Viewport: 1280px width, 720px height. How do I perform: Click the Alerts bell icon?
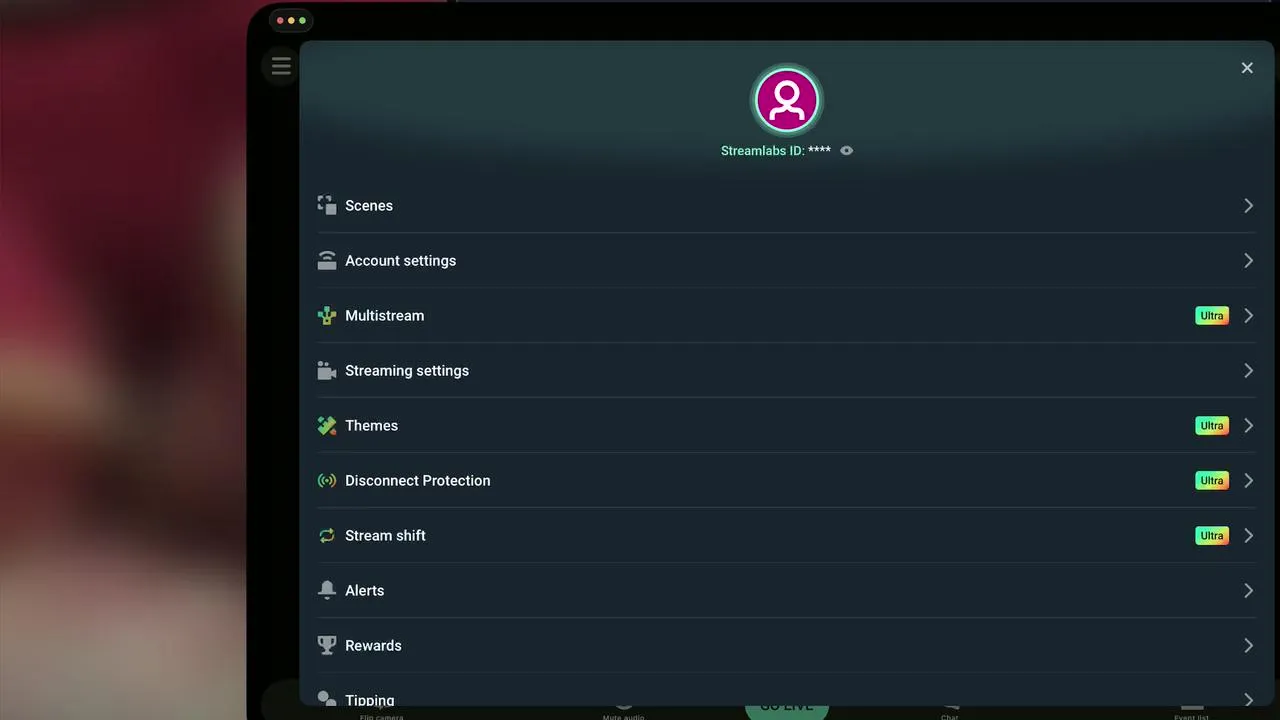pyautogui.click(x=327, y=590)
